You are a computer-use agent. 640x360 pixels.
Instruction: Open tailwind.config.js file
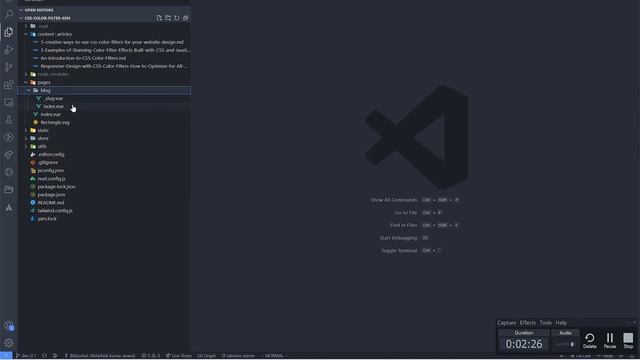[x=55, y=211]
